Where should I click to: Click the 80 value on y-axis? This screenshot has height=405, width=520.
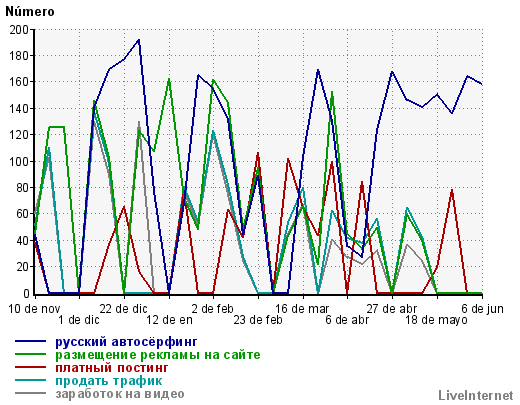(x=23, y=188)
